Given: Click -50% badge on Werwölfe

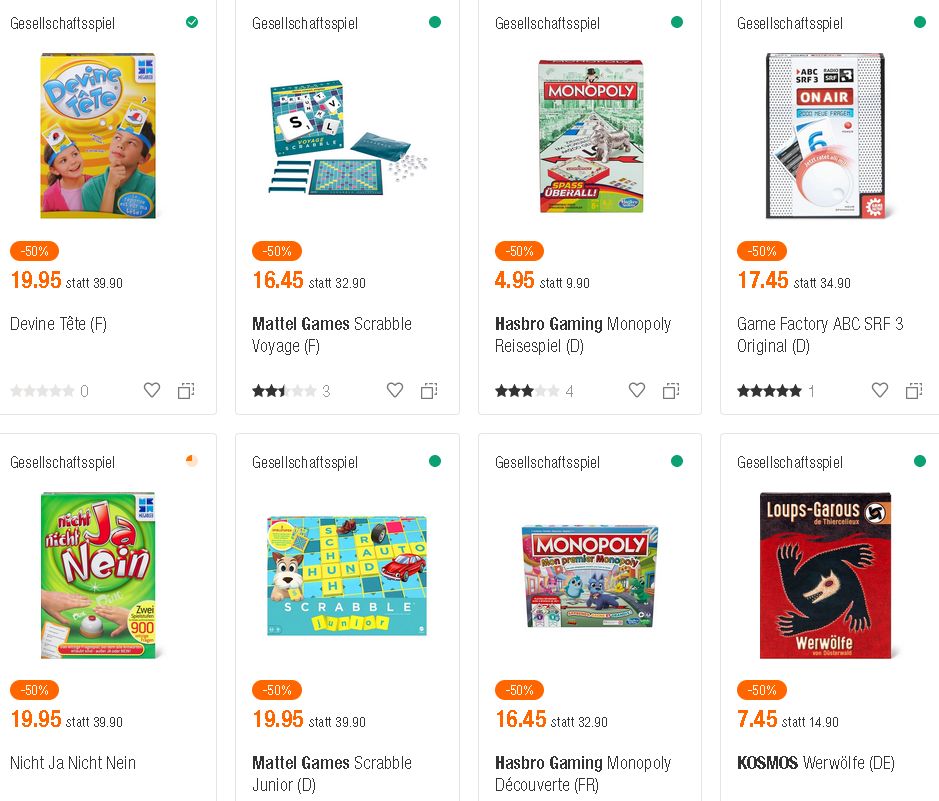Looking at the screenshot, I should (x=761, y=690).
